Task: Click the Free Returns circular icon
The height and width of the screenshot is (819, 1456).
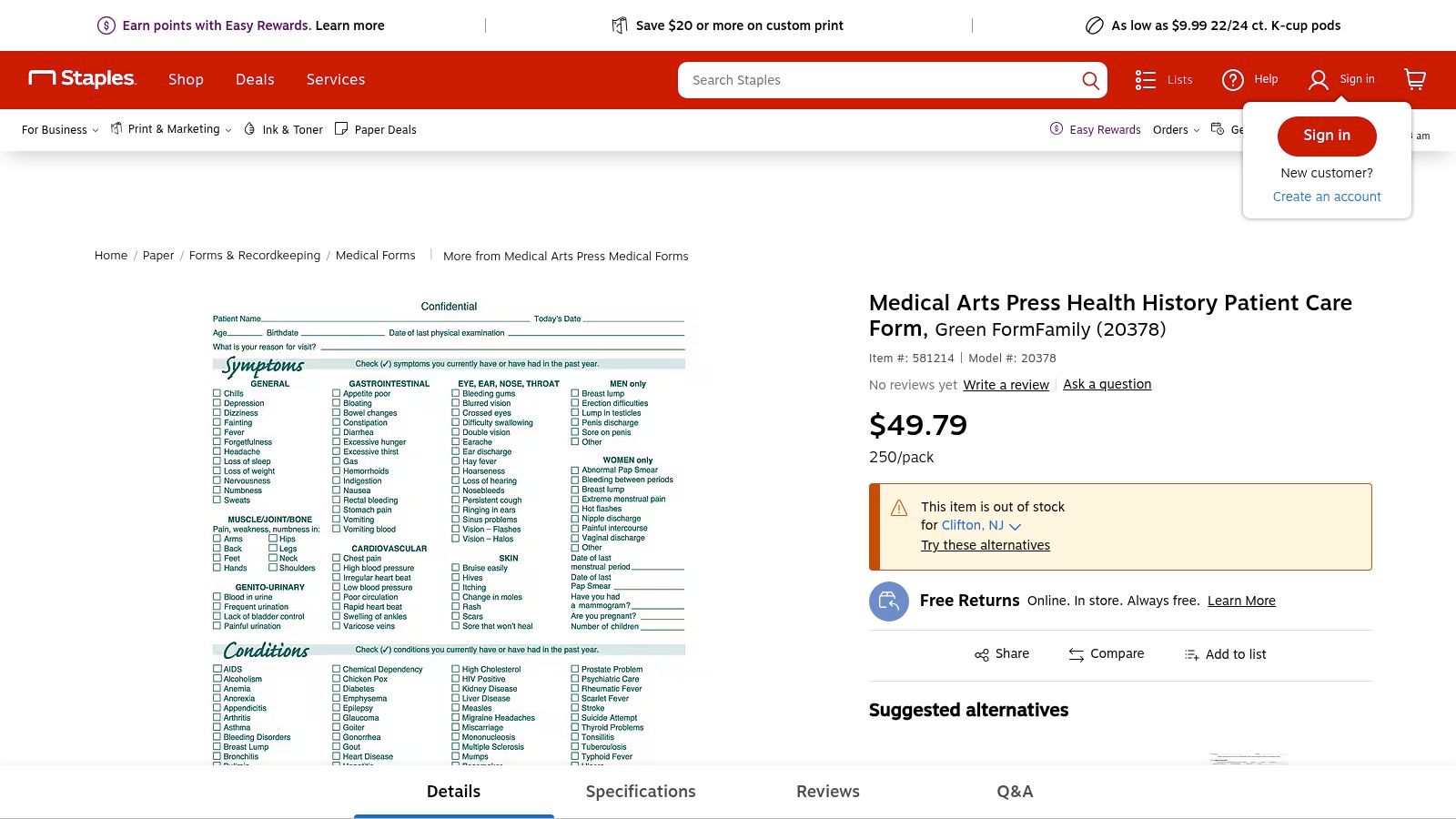Action: [889, 602]
